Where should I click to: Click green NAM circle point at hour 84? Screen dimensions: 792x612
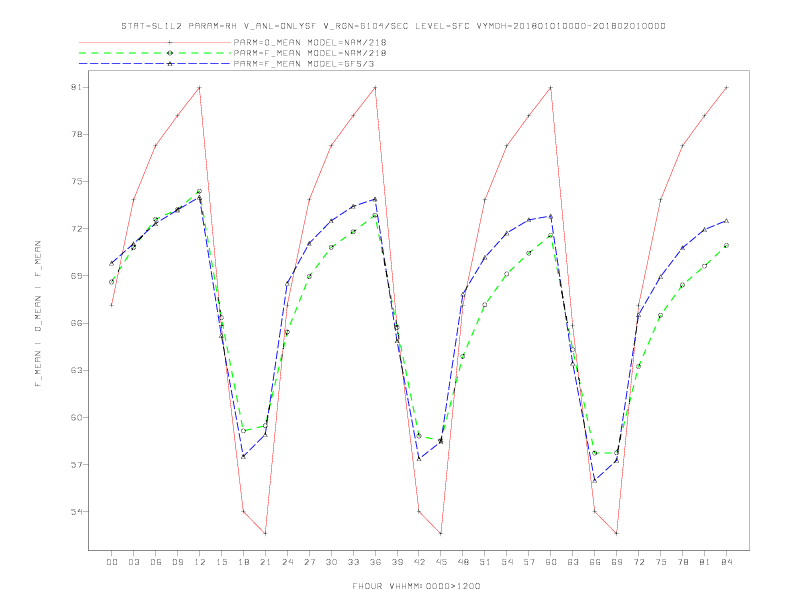coord(726,245)
